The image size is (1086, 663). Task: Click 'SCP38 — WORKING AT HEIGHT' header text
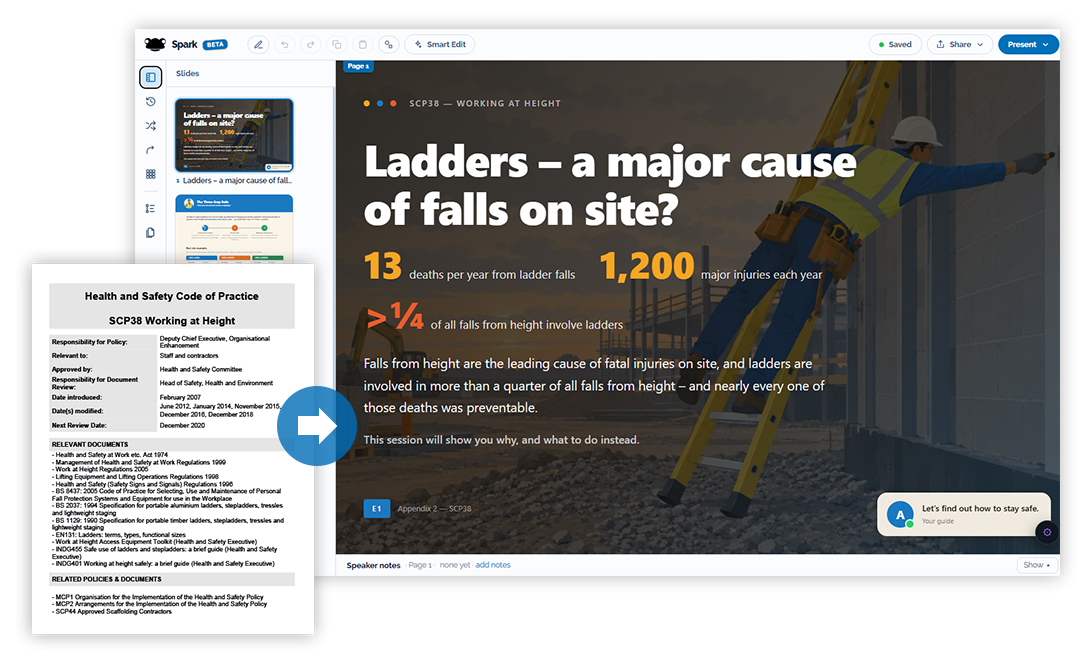485,103
